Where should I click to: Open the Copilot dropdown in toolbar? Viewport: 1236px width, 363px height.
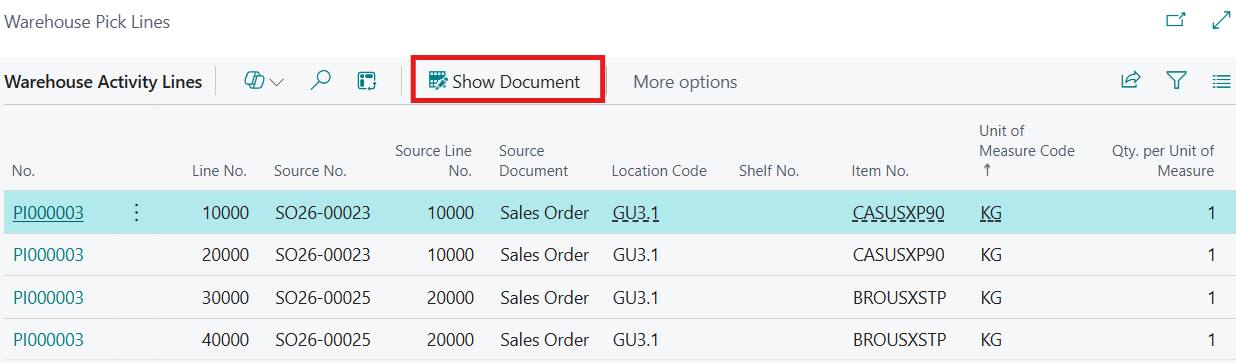coord(264,82)
